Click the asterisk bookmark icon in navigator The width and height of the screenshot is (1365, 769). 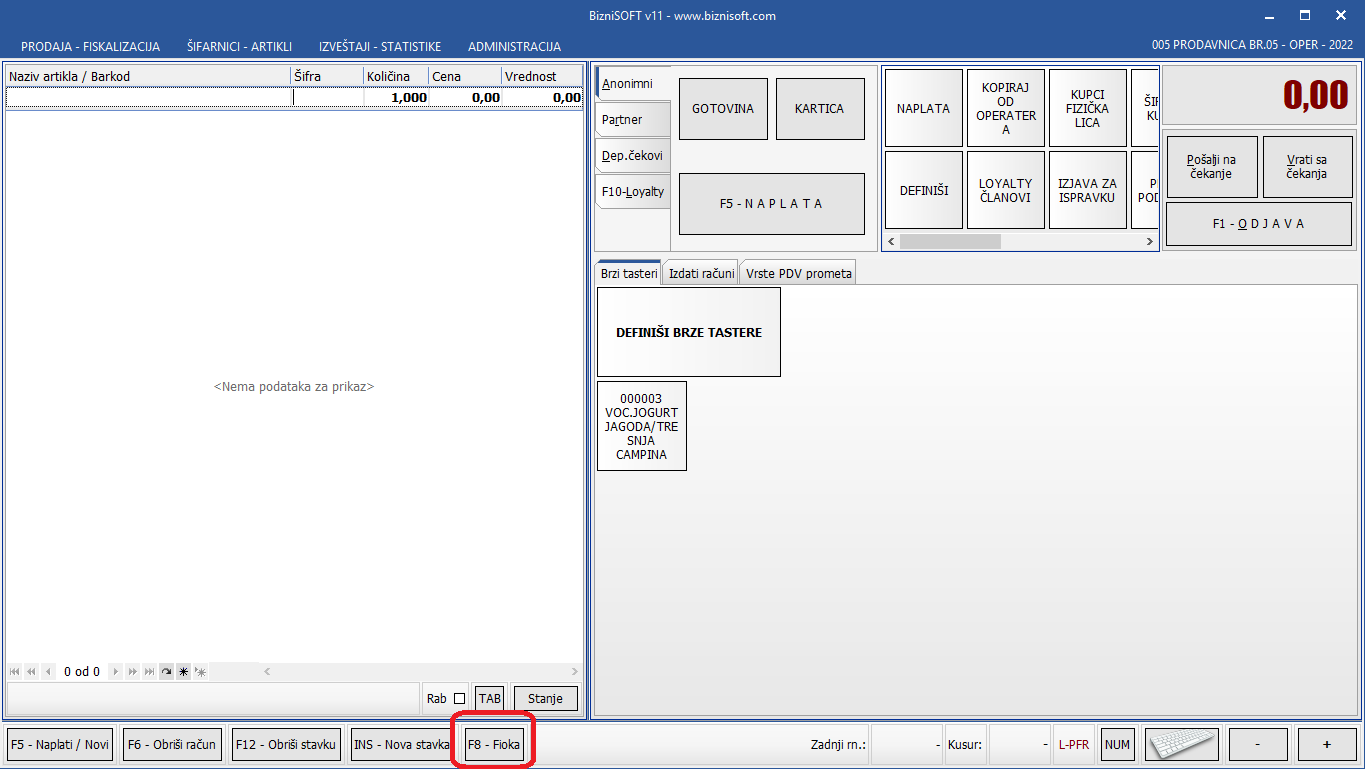point(183,672)
